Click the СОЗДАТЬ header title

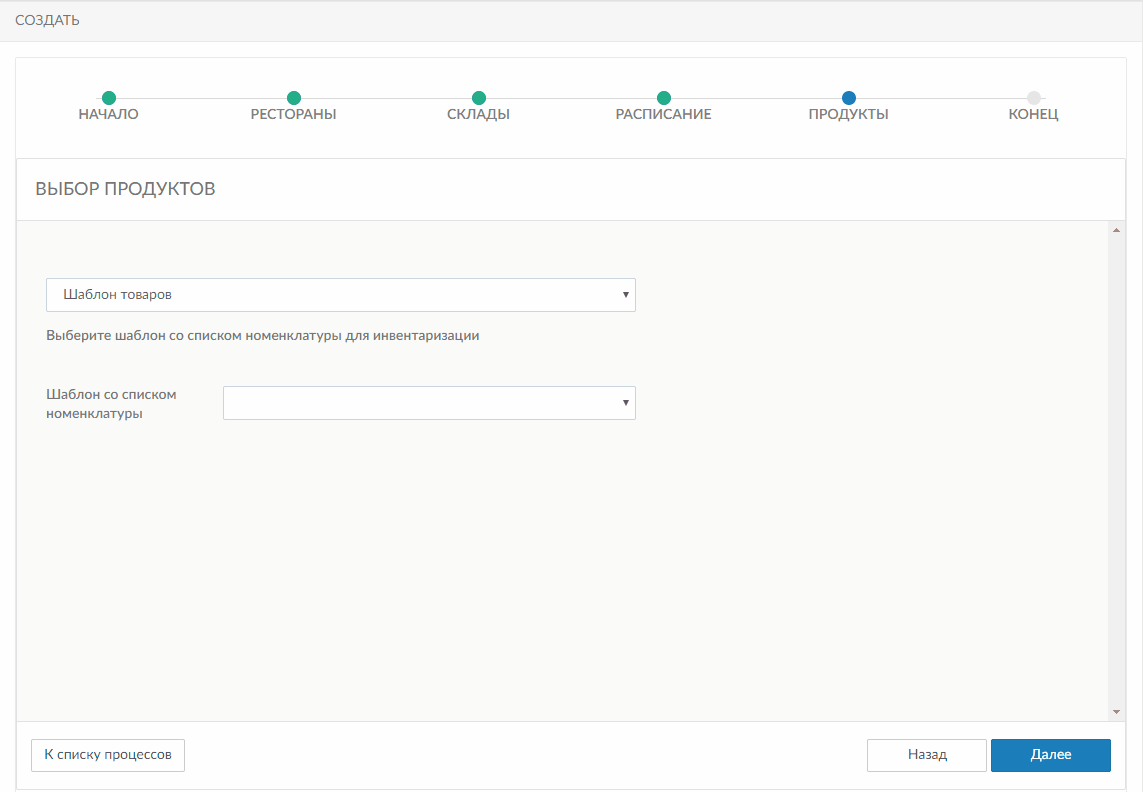coord(47,20)
